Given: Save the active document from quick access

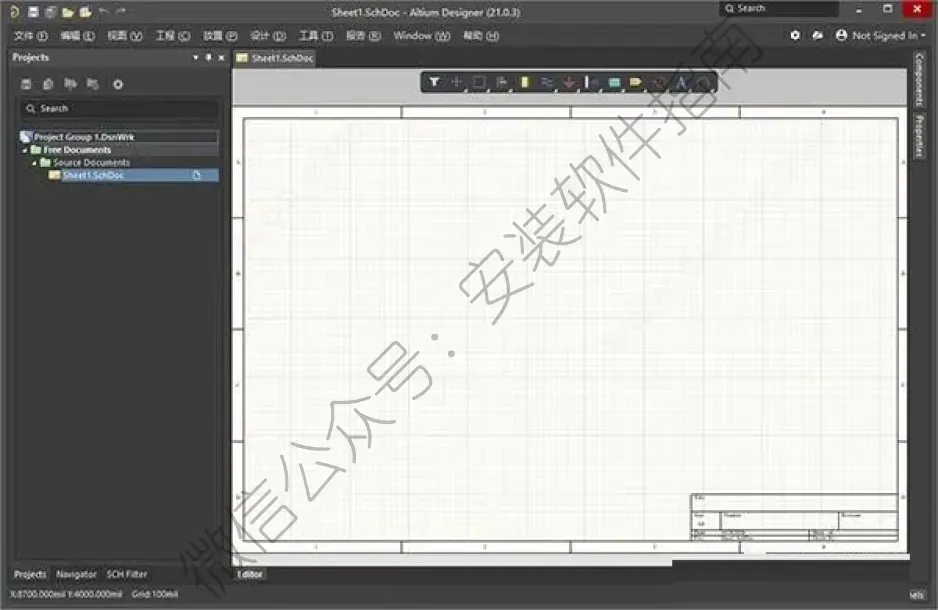Looking at the screenshot, I should (x=34, y=11).
